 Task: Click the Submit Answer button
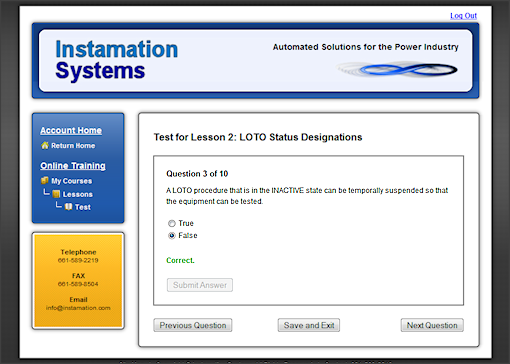(x=200, y=285)
